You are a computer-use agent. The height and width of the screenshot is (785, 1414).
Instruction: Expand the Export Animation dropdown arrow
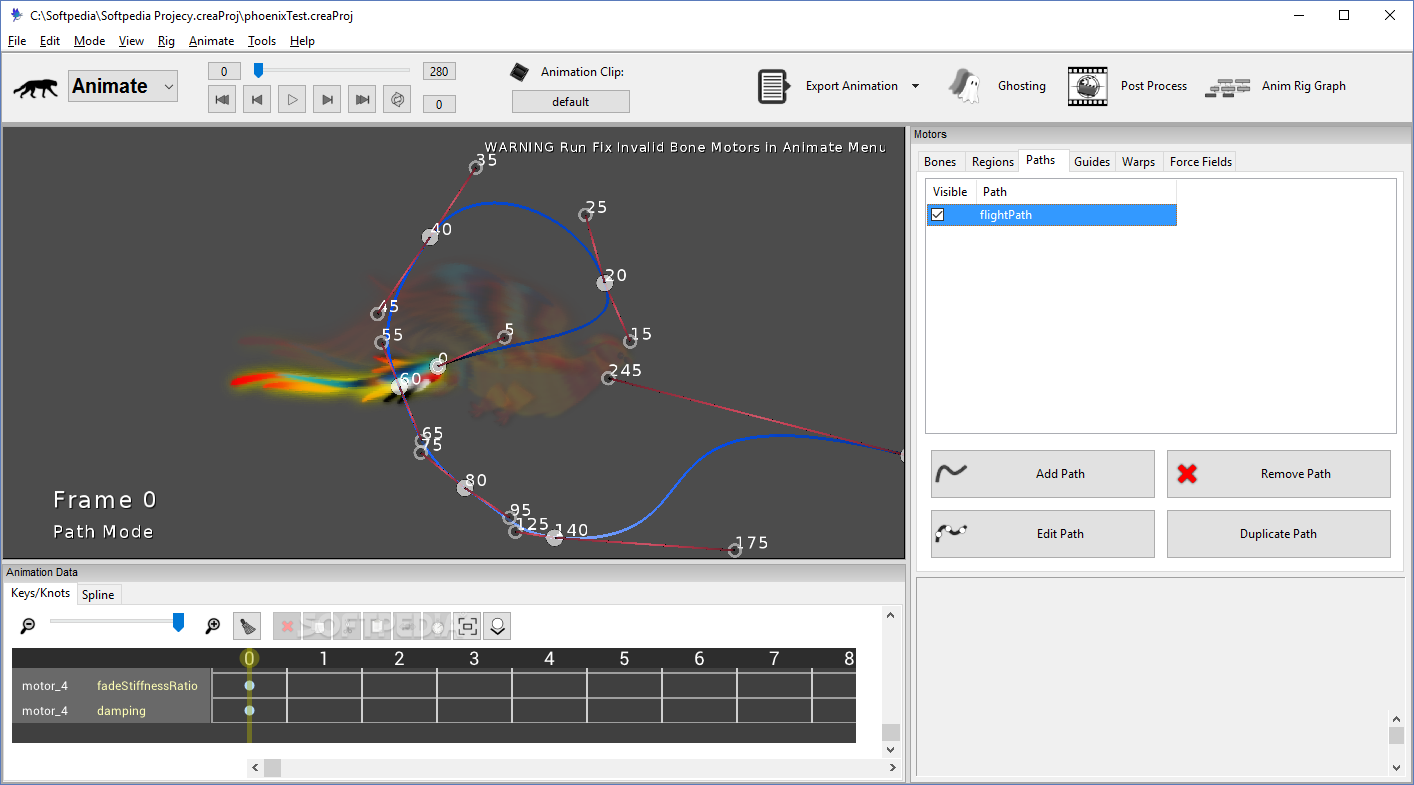[x=915, y=86]
